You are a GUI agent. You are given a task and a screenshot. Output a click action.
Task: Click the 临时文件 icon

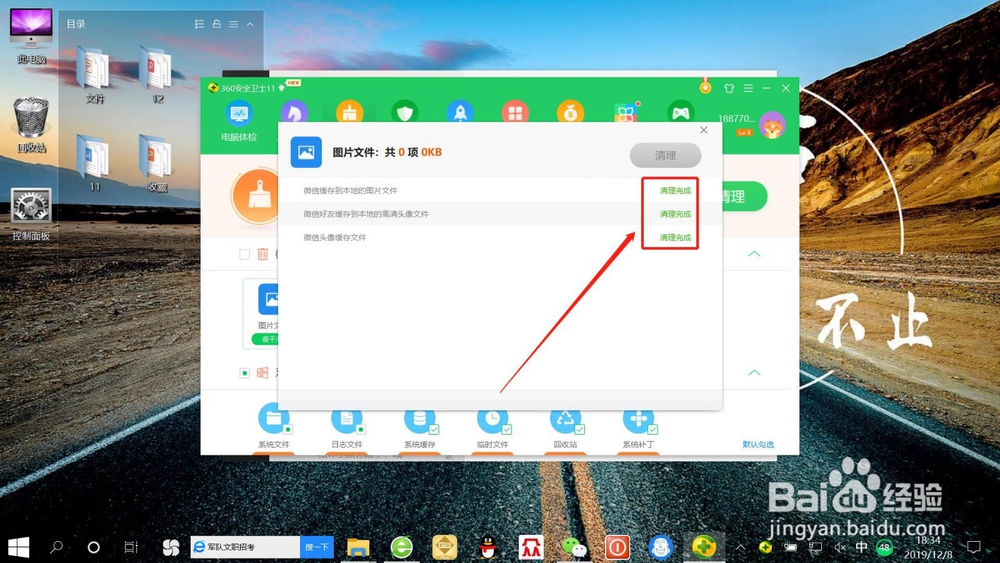[492, 419]
